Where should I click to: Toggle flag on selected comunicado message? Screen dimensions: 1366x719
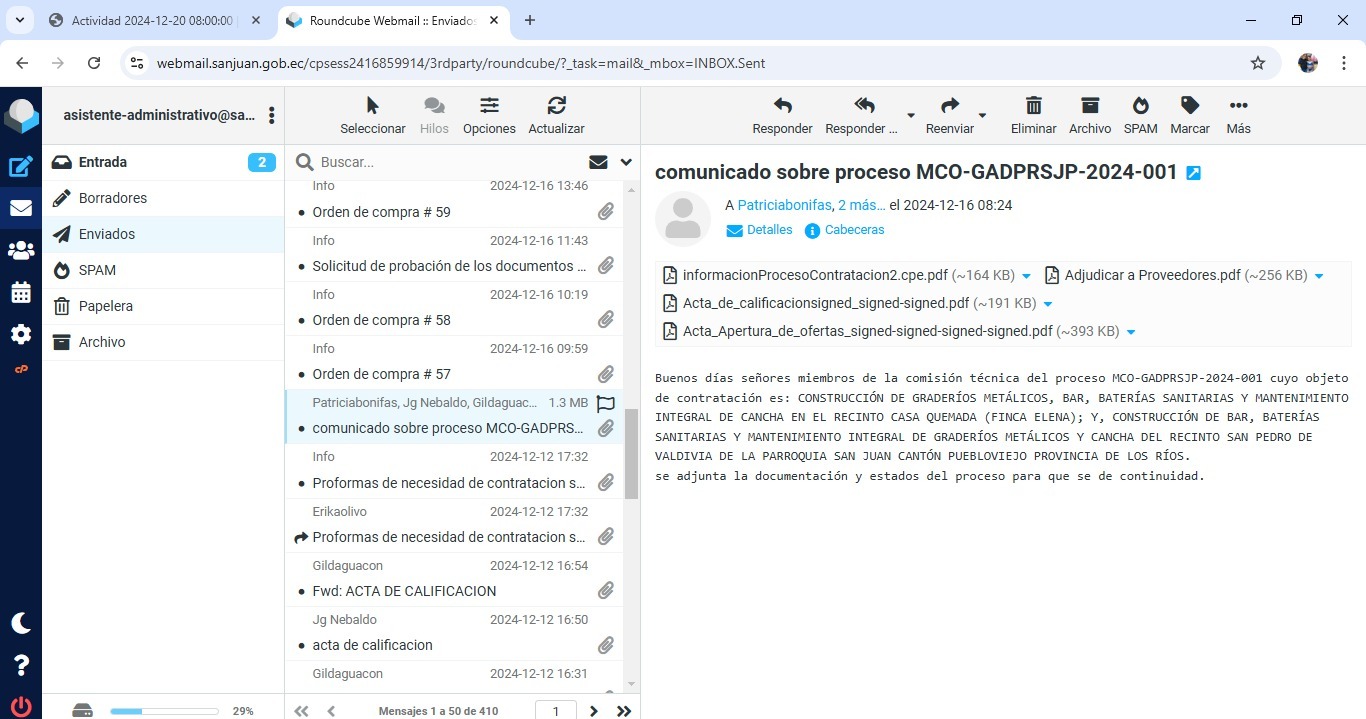[605, 403]
